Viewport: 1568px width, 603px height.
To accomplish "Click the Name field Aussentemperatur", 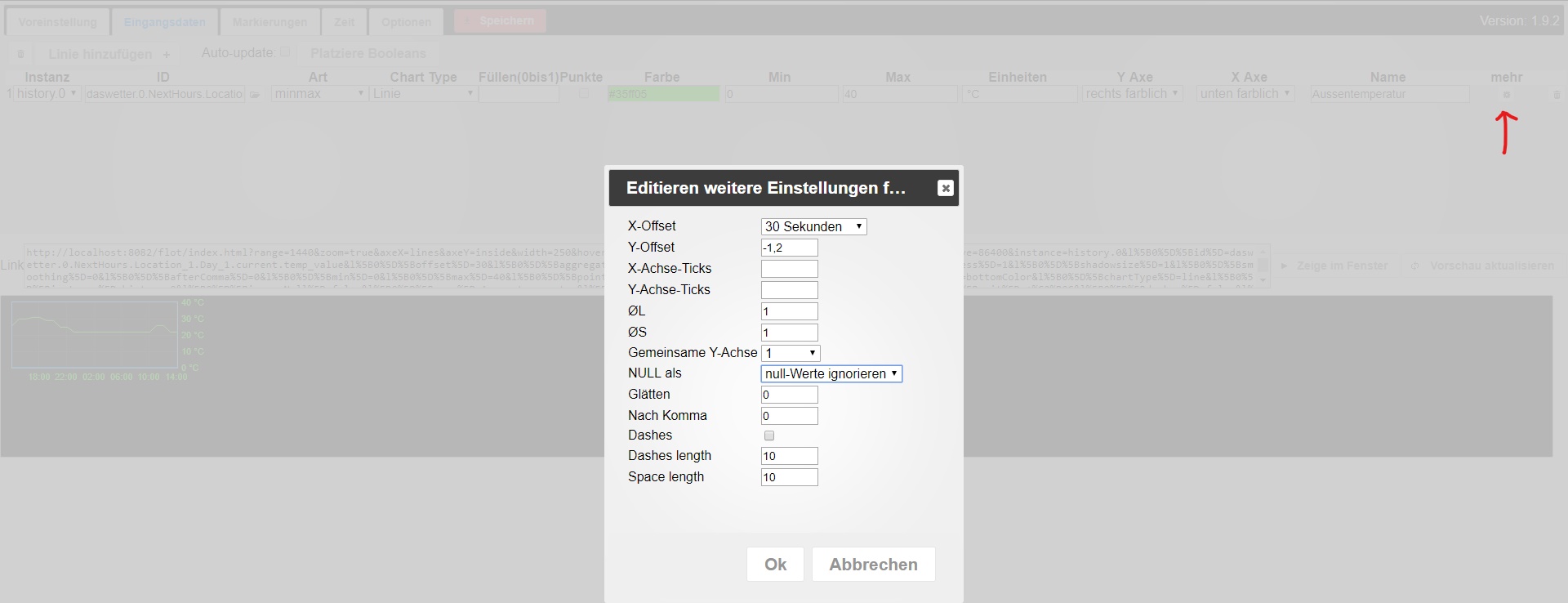I will coord(1389,95).
